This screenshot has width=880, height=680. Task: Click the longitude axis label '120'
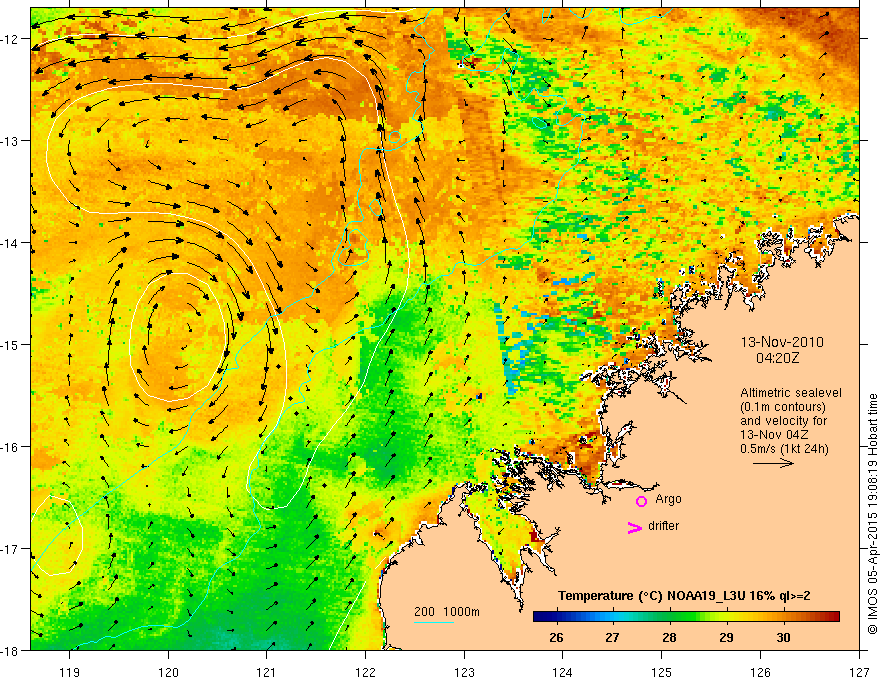point(168,672)
